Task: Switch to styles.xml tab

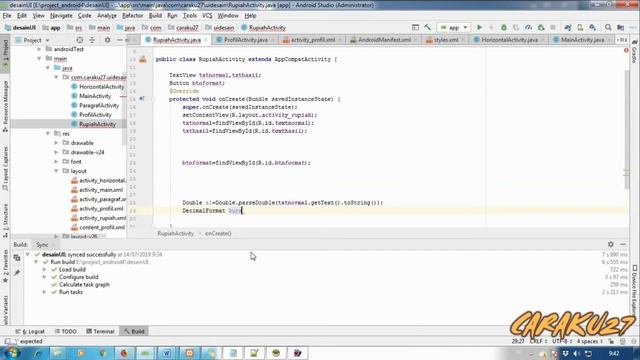Action: pyautogui.click(x=446, y=40)
